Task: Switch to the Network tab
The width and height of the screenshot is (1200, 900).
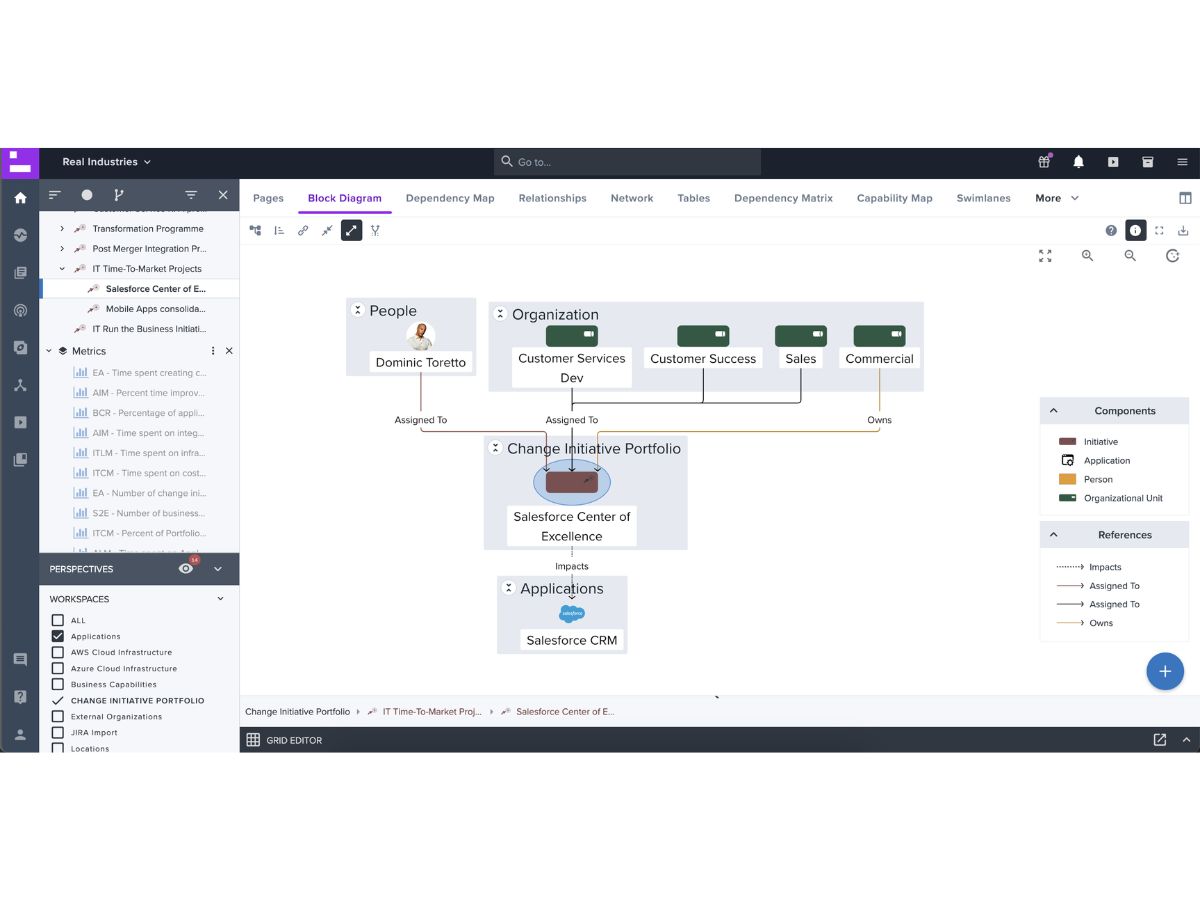Action: tap(632, 198)
